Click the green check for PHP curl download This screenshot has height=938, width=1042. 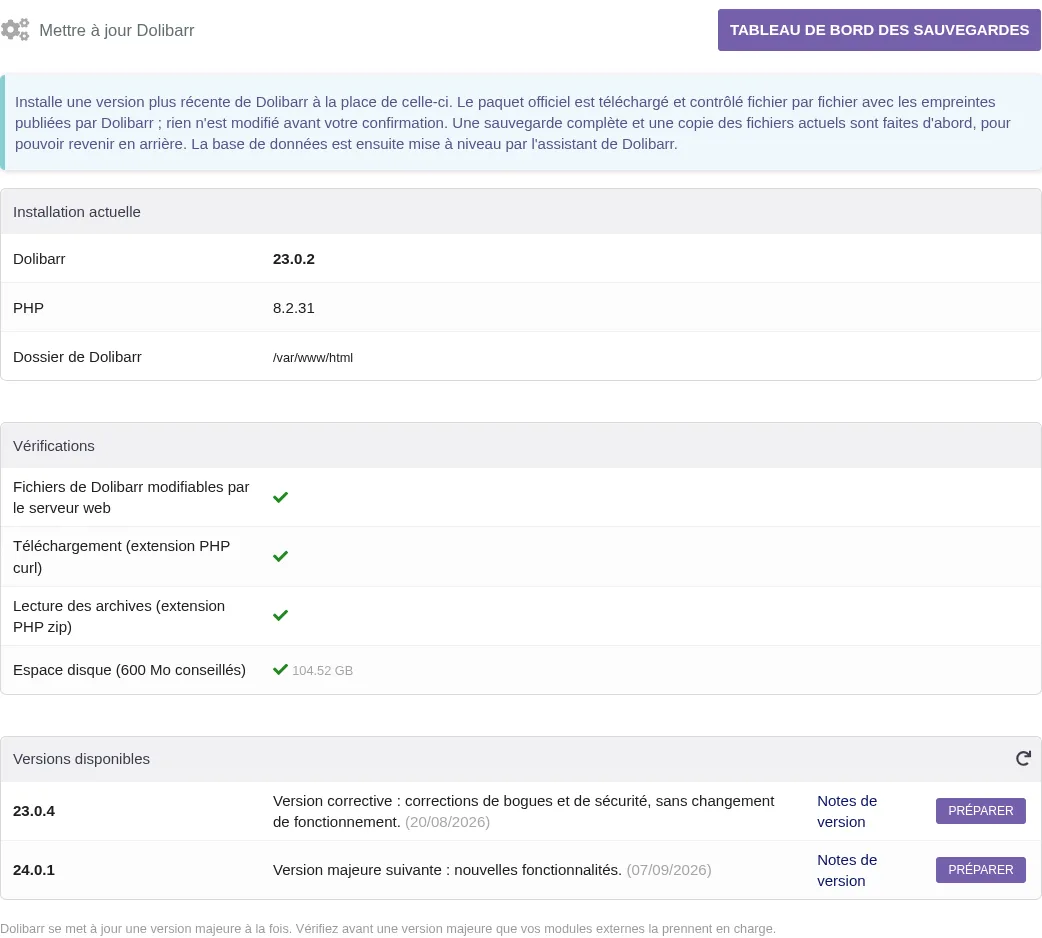[x=280, y=556]
